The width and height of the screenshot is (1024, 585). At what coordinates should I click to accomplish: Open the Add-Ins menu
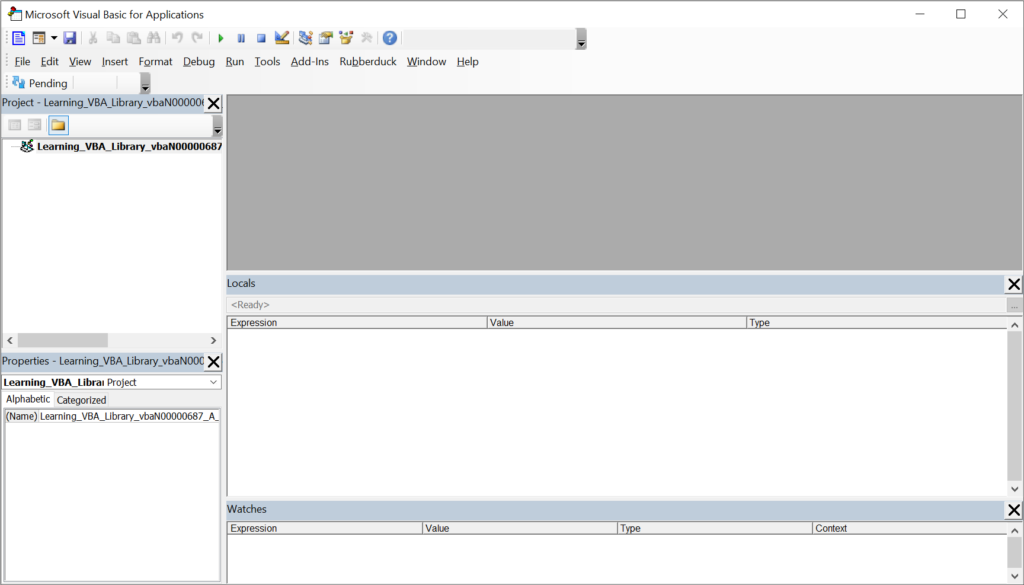[310, 61]
